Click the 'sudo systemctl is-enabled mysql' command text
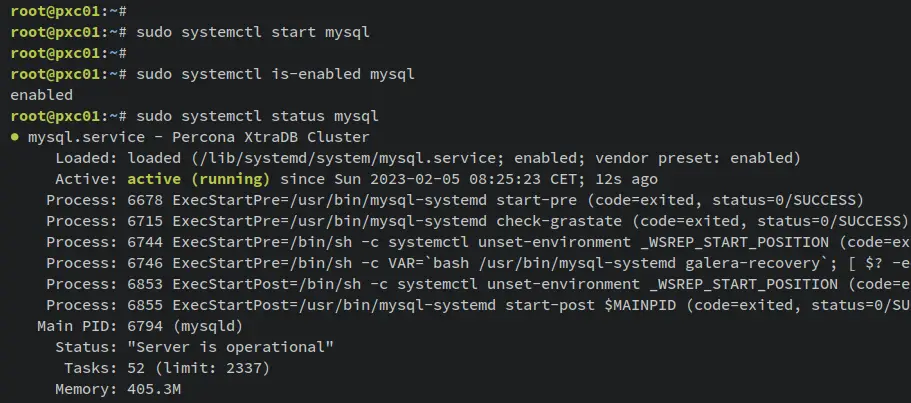 pos(275,74)
